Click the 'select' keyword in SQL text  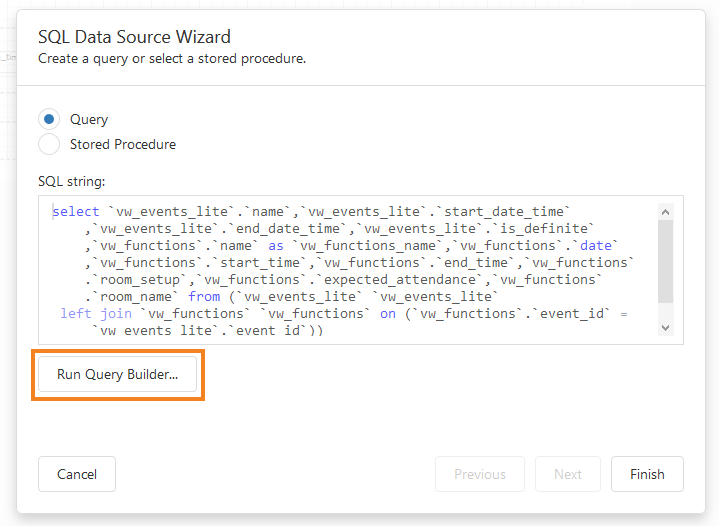pos(76,211)
